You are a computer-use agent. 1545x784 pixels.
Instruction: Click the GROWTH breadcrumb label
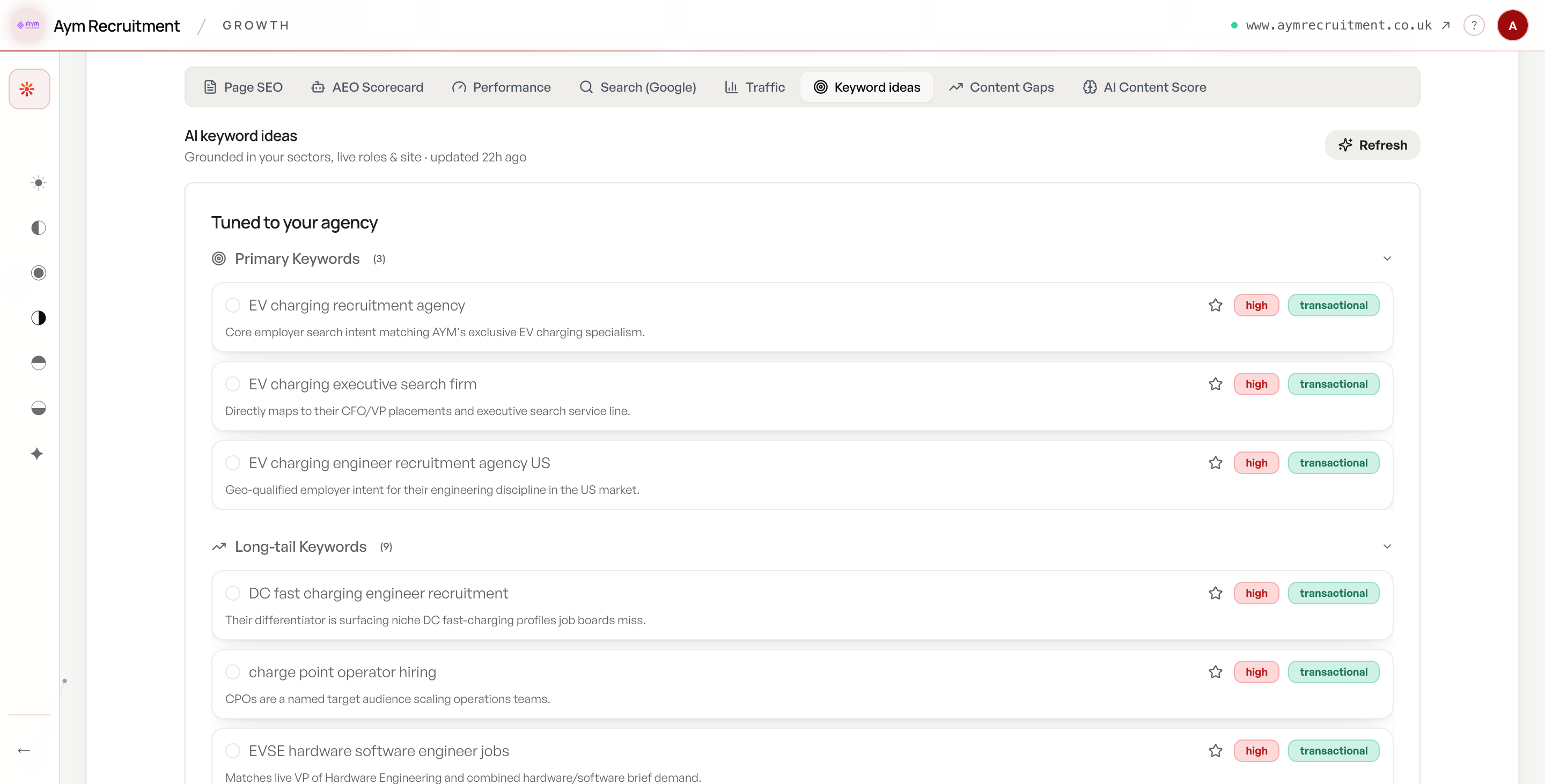256,25
